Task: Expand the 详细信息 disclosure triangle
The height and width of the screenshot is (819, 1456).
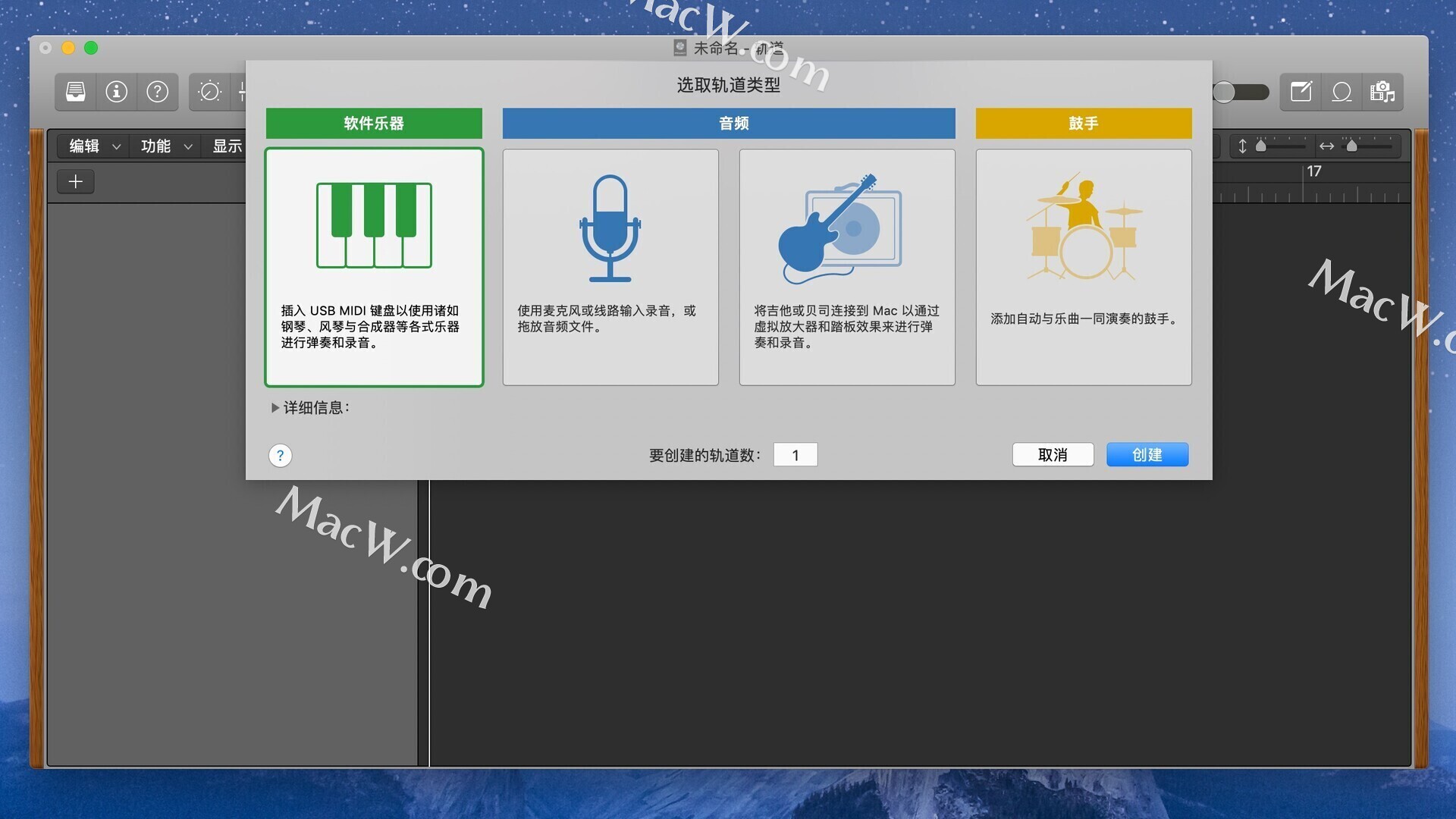Action: click(275, 407)
